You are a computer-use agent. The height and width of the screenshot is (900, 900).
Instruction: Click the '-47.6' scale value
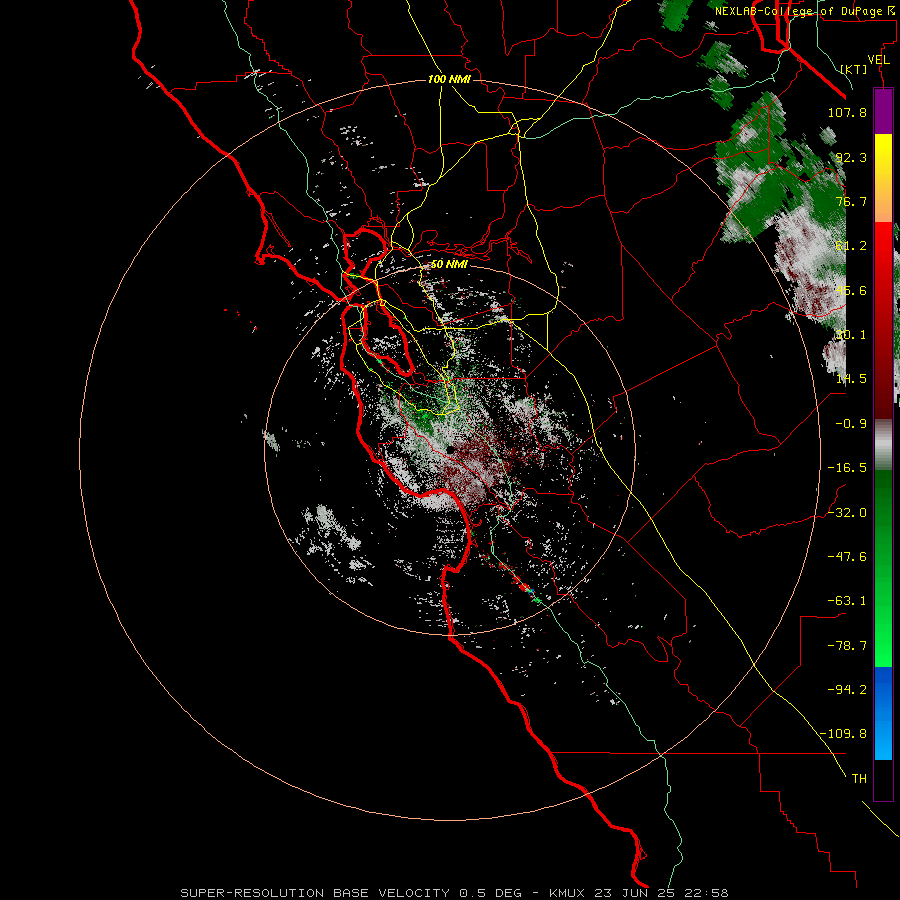click(x=847, y=557)
